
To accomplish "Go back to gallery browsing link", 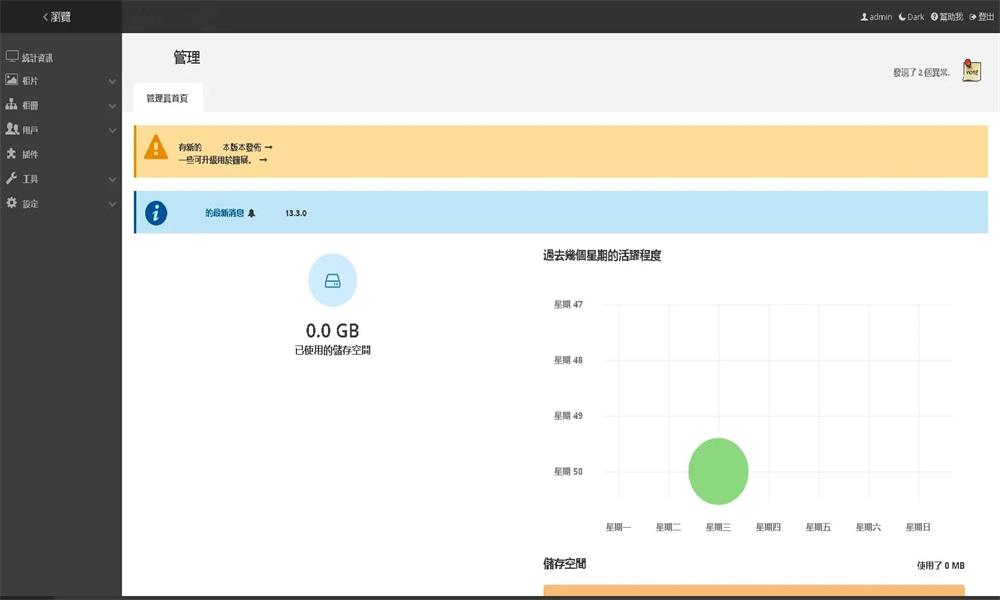I will coord(56,17).
